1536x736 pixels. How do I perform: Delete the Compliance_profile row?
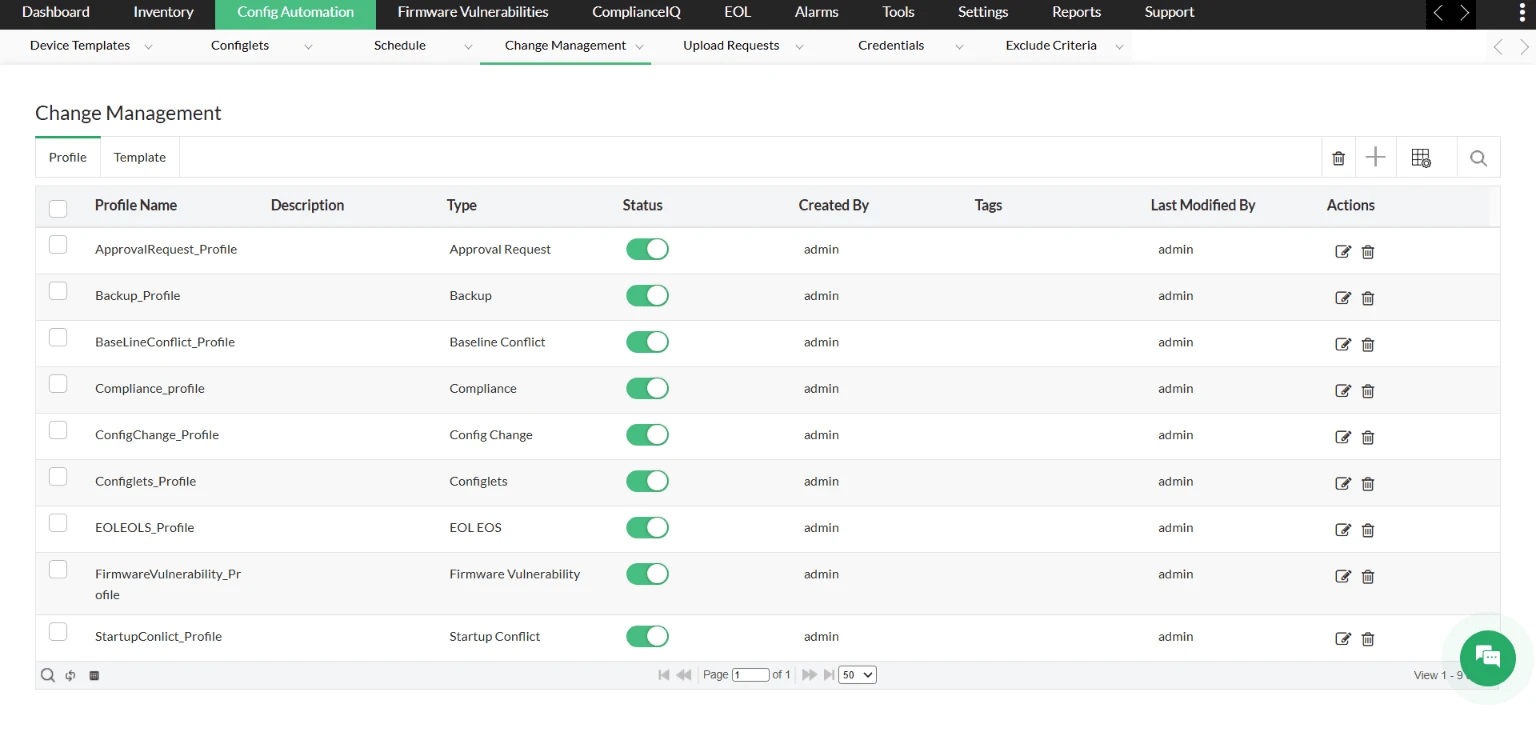tap(1368, 391)
